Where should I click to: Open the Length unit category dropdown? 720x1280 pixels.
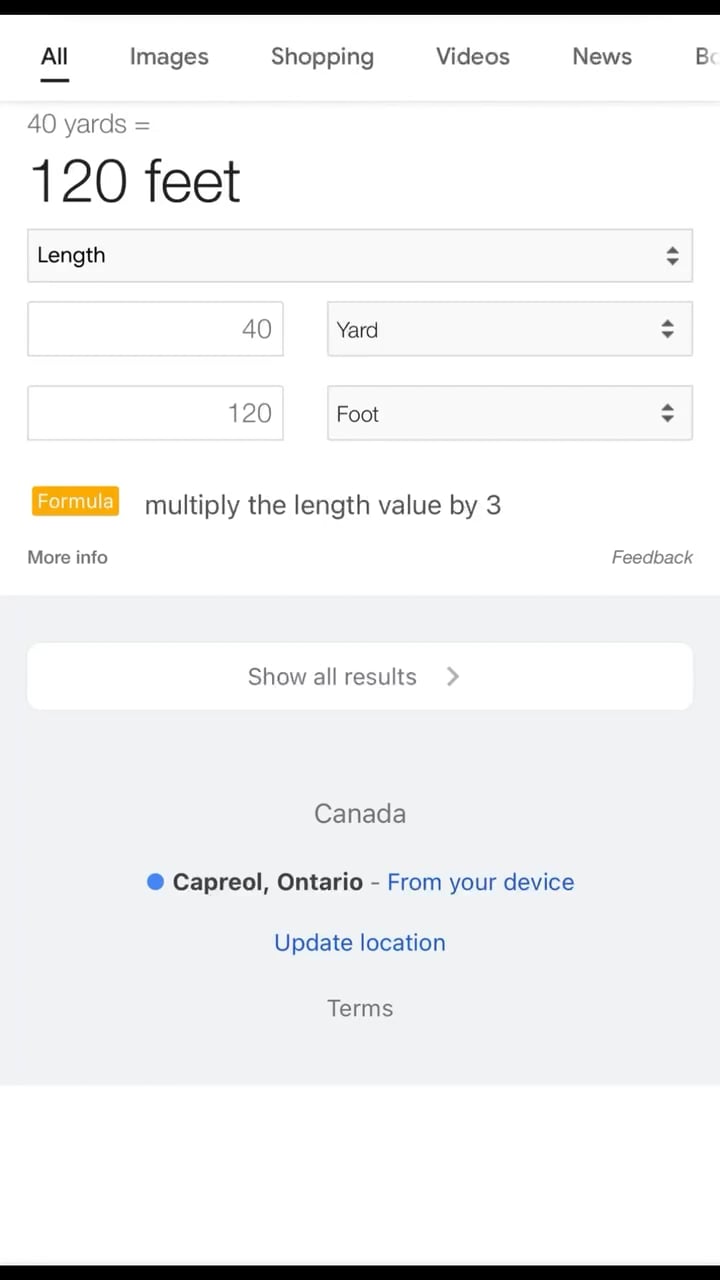(359, 255)
